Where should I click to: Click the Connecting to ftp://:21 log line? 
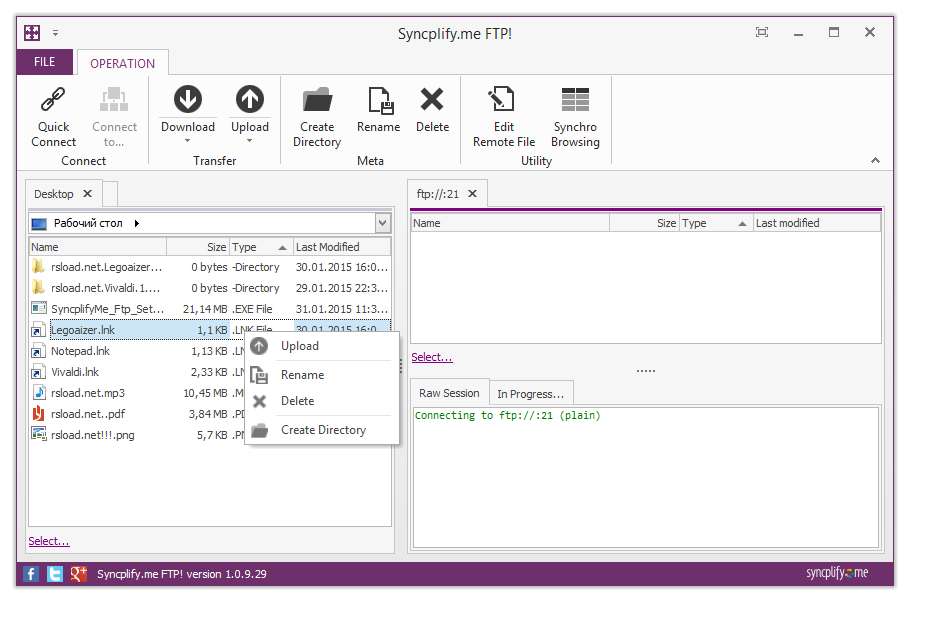507,415
